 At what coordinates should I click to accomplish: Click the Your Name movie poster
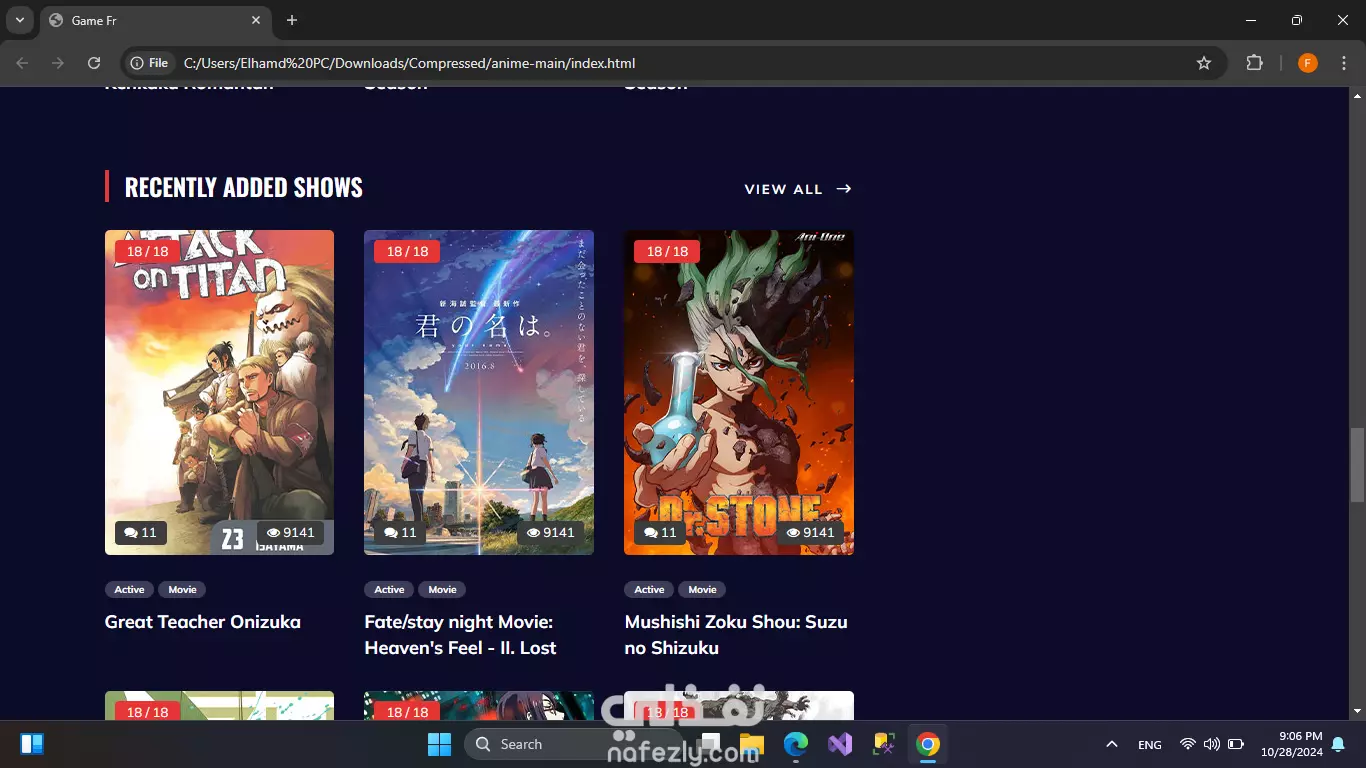pyautogui.click(x=479, y=392)
